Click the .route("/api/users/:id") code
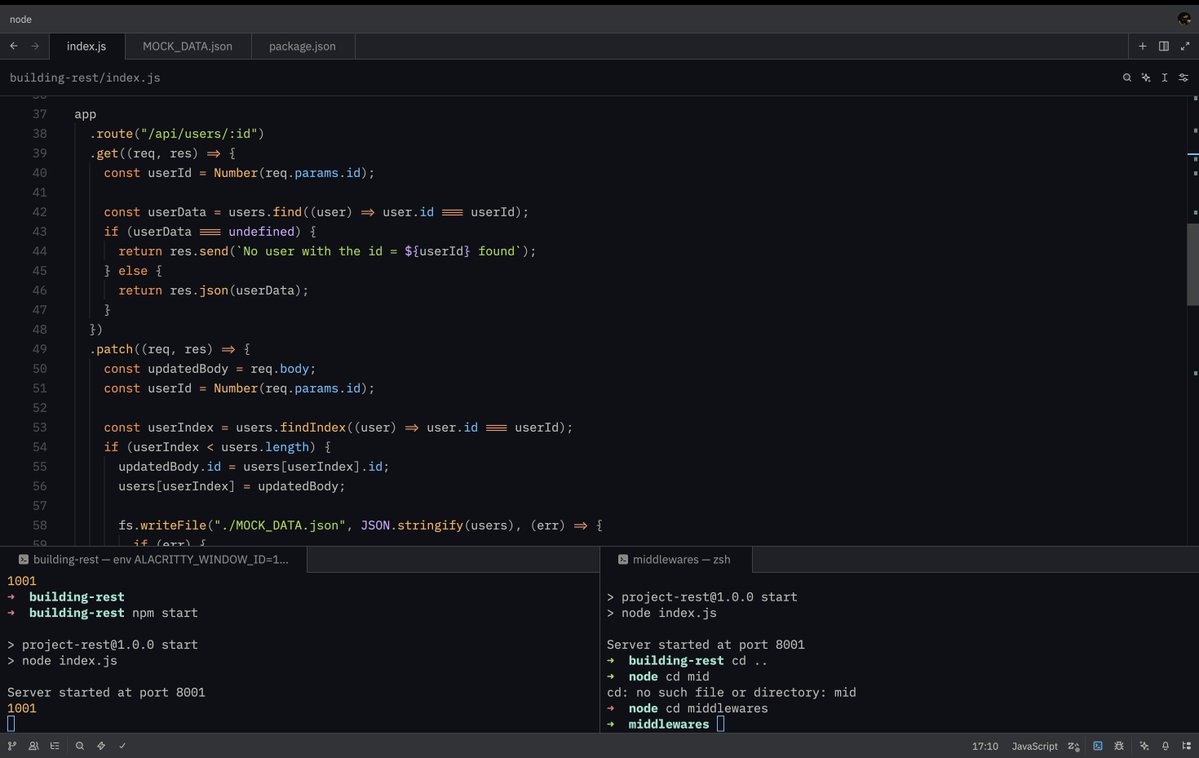The image size is (1199, 758). [177, 134]
